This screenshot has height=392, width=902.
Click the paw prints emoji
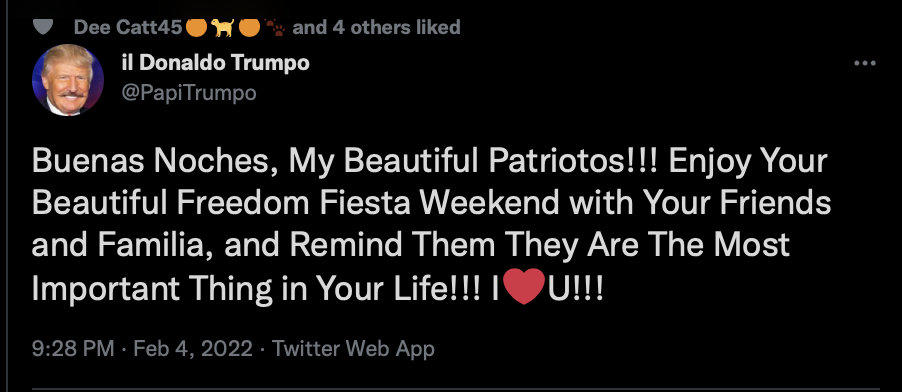pos(275,28)
